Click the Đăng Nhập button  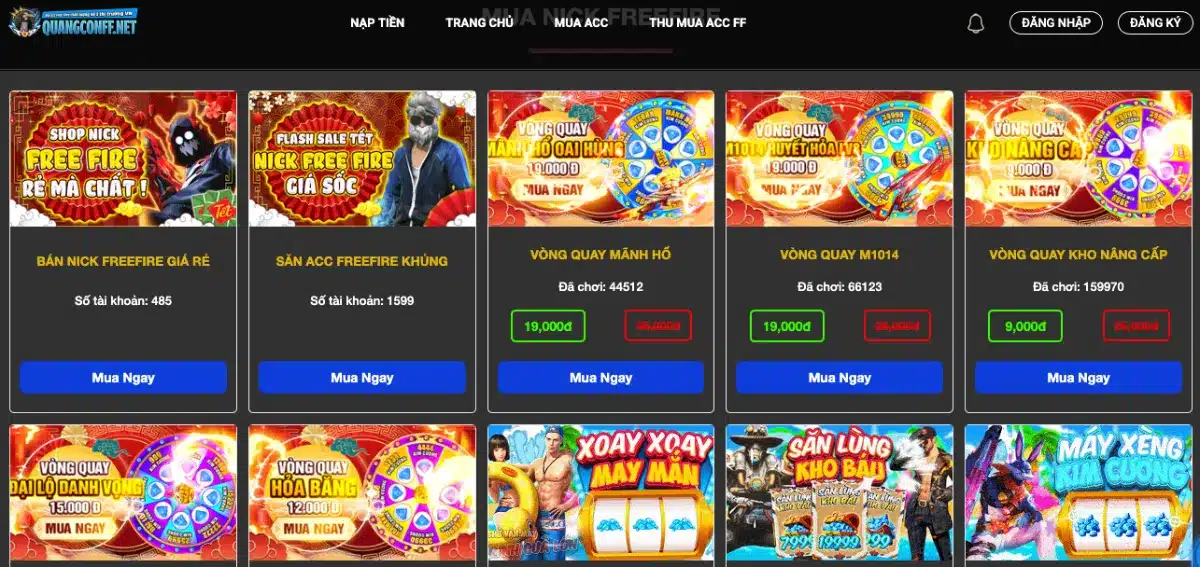click(1056, 23)
